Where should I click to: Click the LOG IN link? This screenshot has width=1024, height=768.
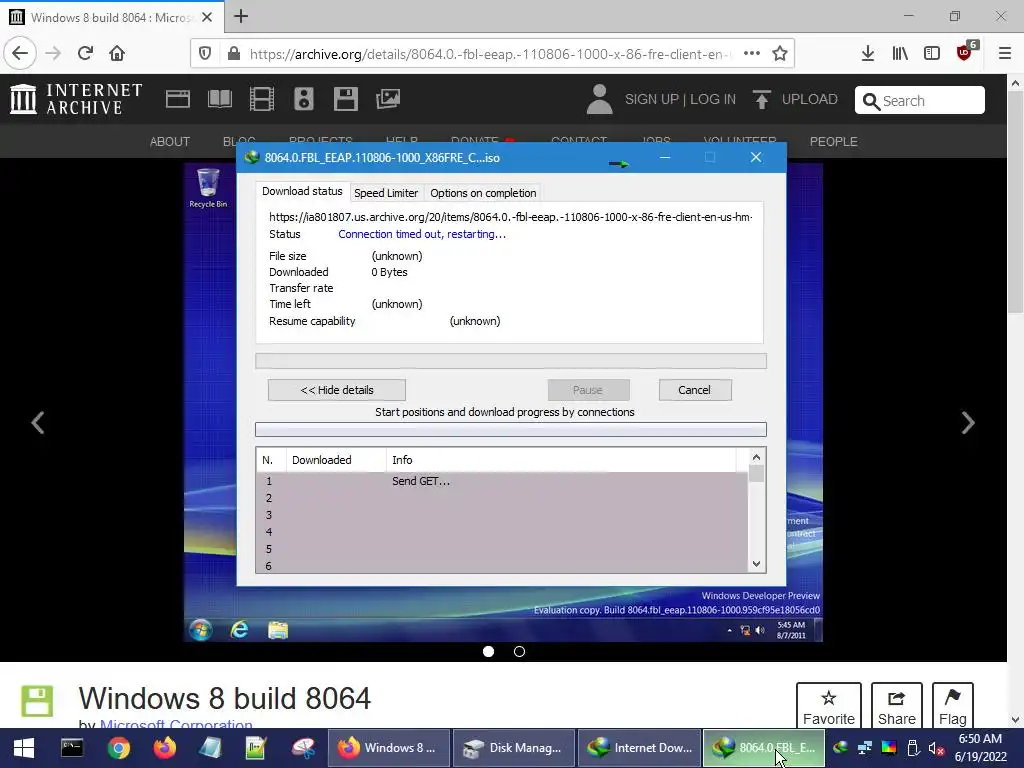(x=712, y=99)
